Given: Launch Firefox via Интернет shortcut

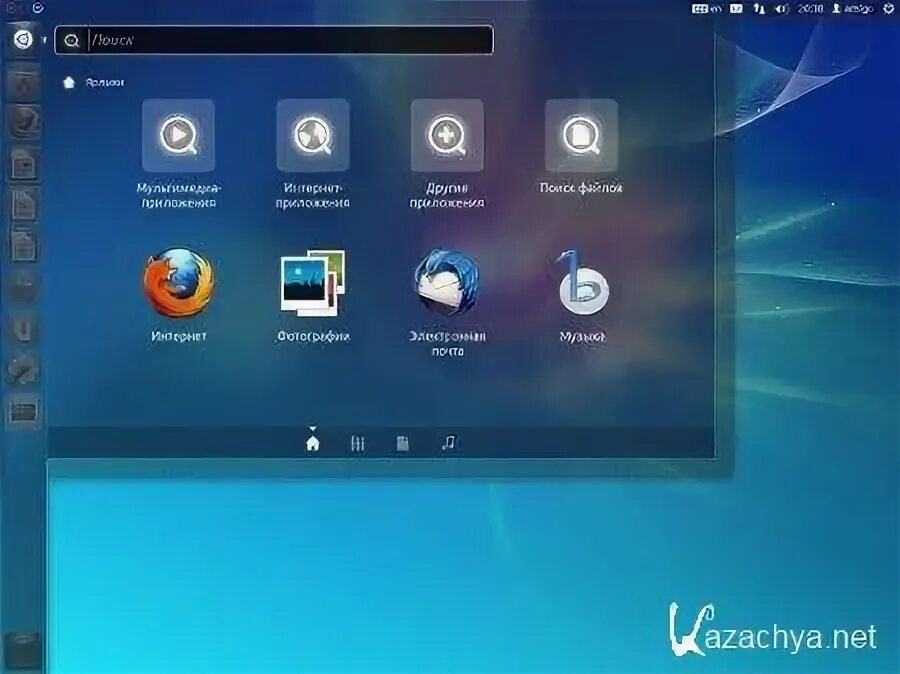Looking at the screenshot, I should click(x=179, y=295).
